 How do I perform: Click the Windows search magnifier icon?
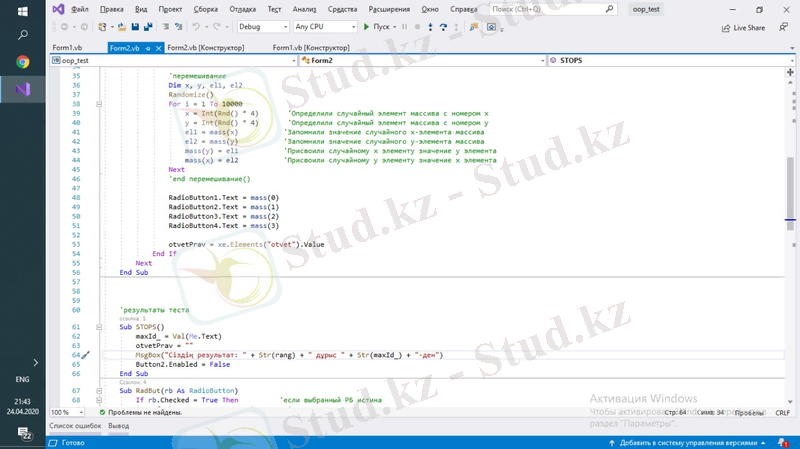22,35
